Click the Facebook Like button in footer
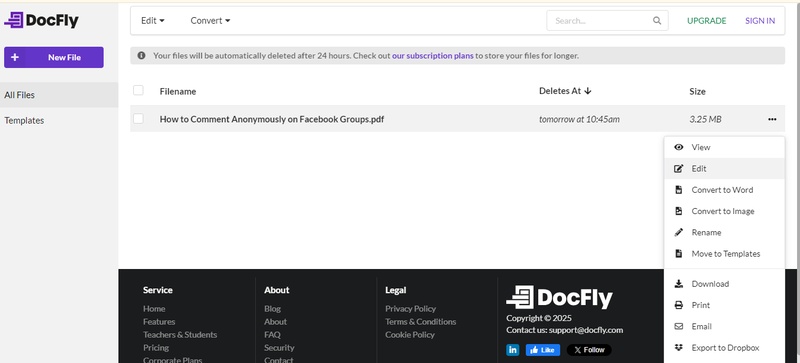Viewport: 800px width, 363px height. click(x=543, y=350)
